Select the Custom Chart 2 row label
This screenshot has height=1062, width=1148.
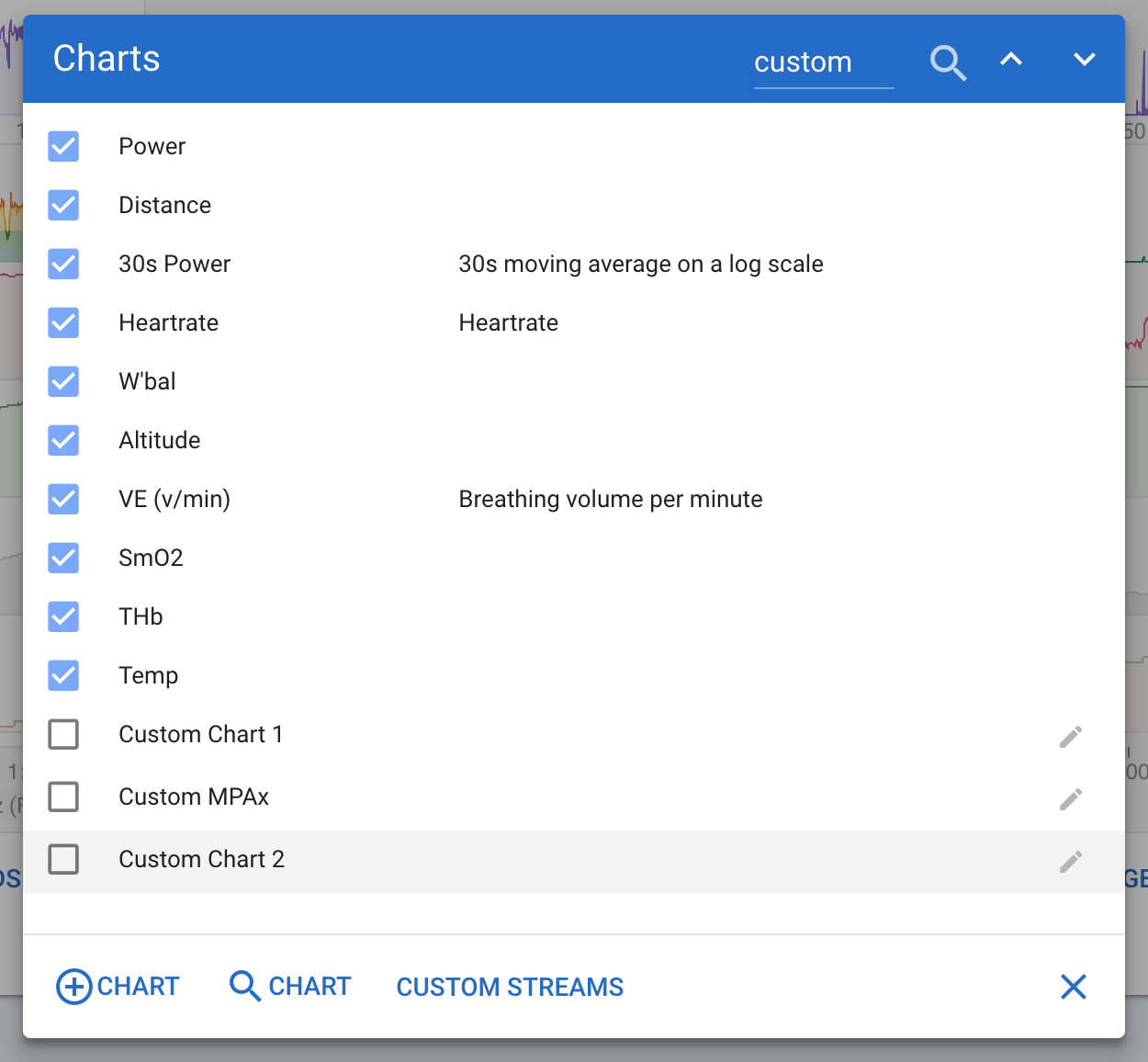pyautogui.click(x=201, y=859)
